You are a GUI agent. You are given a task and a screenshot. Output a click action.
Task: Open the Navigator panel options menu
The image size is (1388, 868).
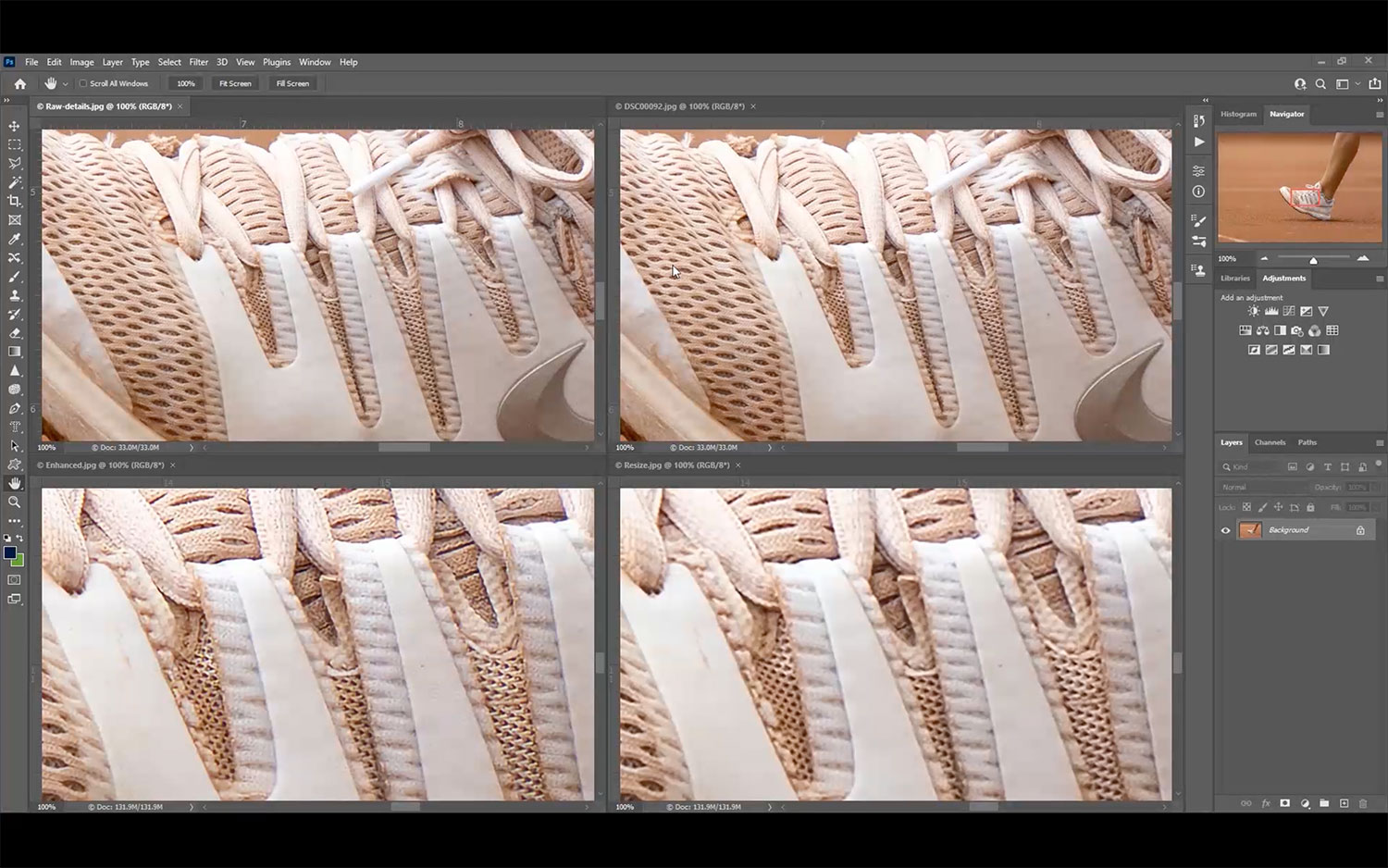coord(1379,115)
